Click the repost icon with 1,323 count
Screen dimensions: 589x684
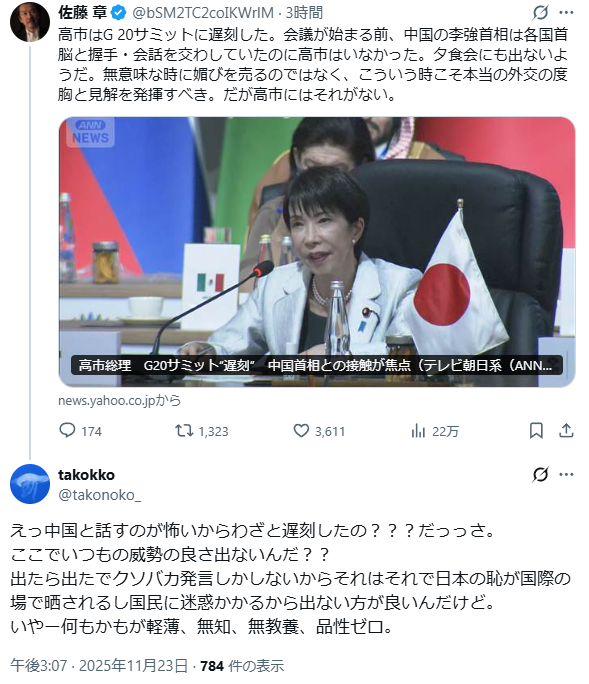pyautogui.click(x=184, y=431)
